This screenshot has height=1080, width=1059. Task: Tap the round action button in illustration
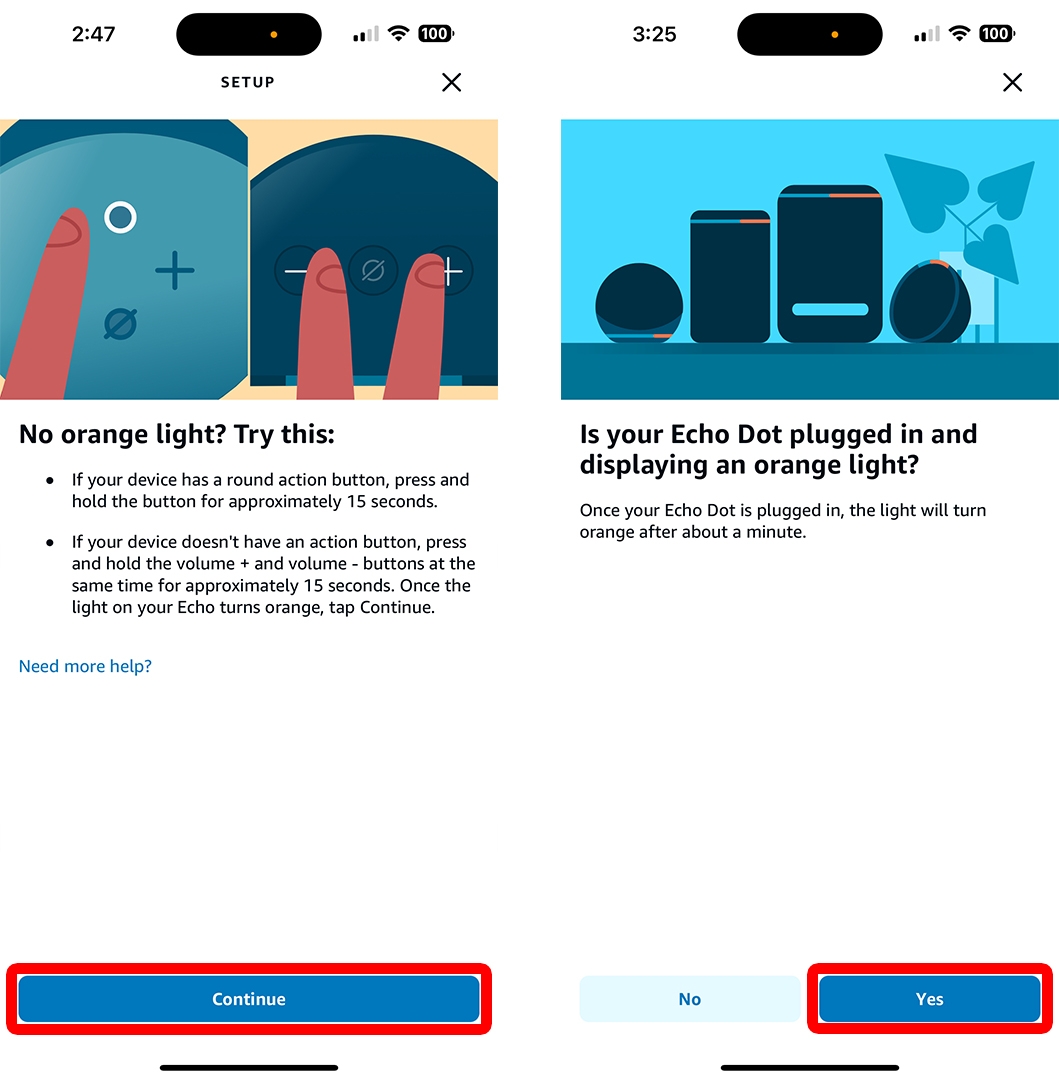[x=120, y=218]
